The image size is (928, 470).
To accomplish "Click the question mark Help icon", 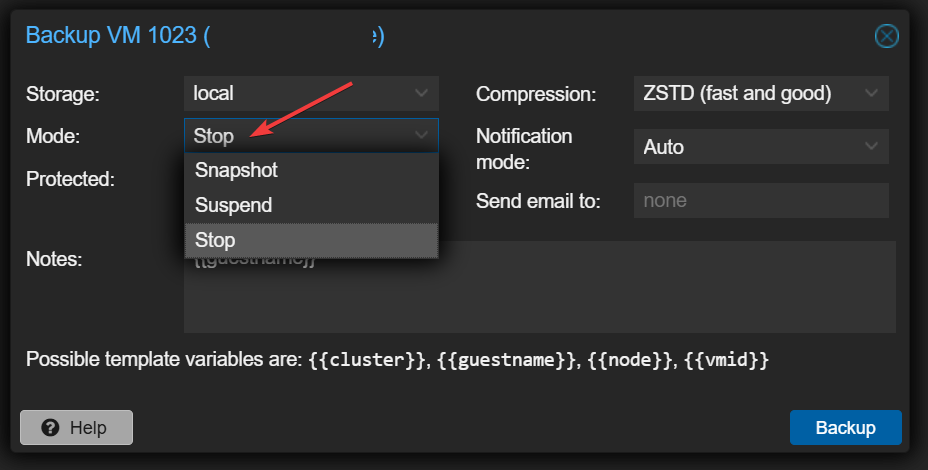I will tap(50, 428).
